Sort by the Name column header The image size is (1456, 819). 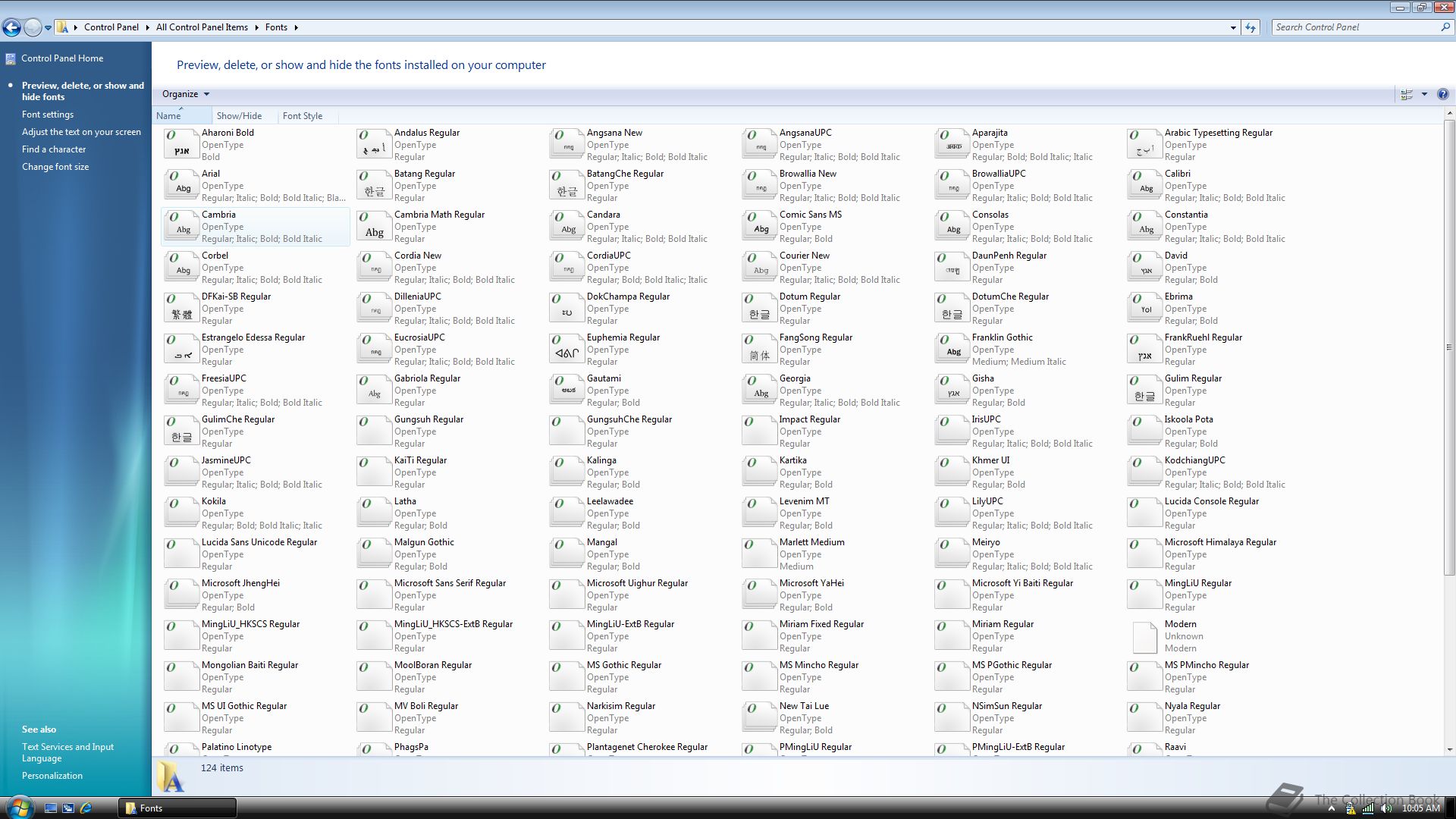[x=182, y=115]
